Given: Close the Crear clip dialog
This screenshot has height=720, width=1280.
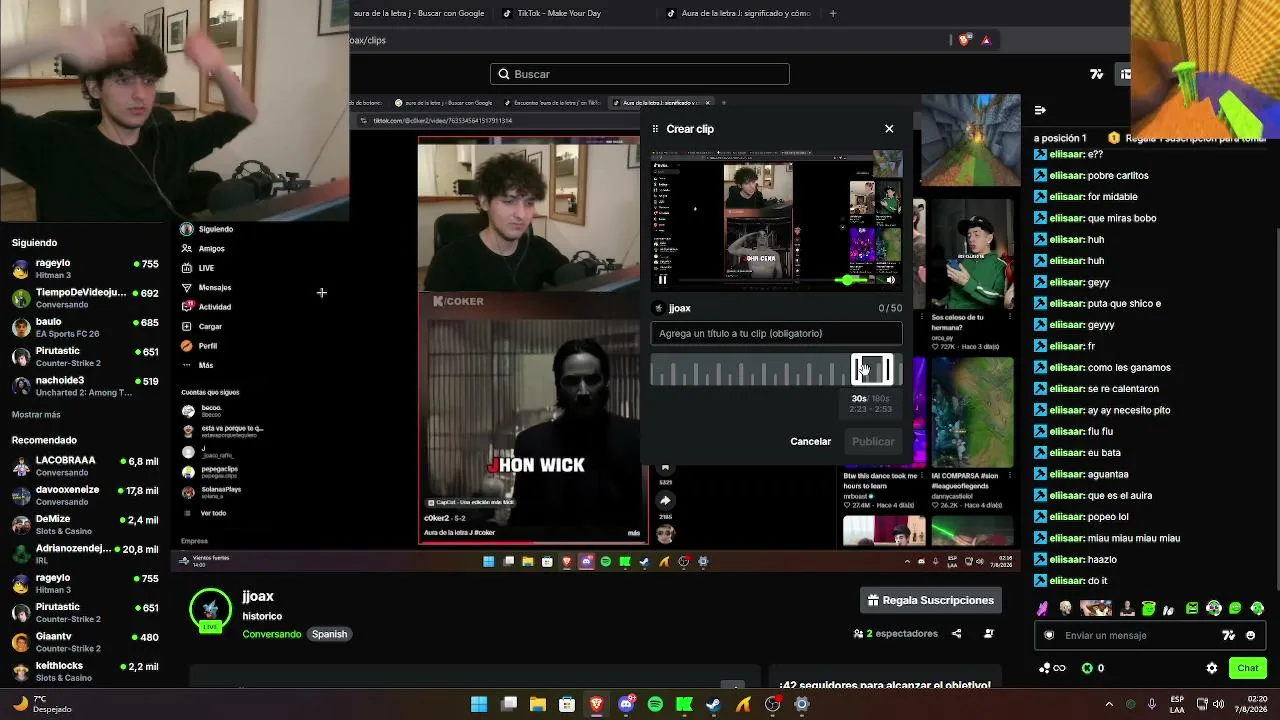Looking at the screenshot, I should [x=889, y=128].
